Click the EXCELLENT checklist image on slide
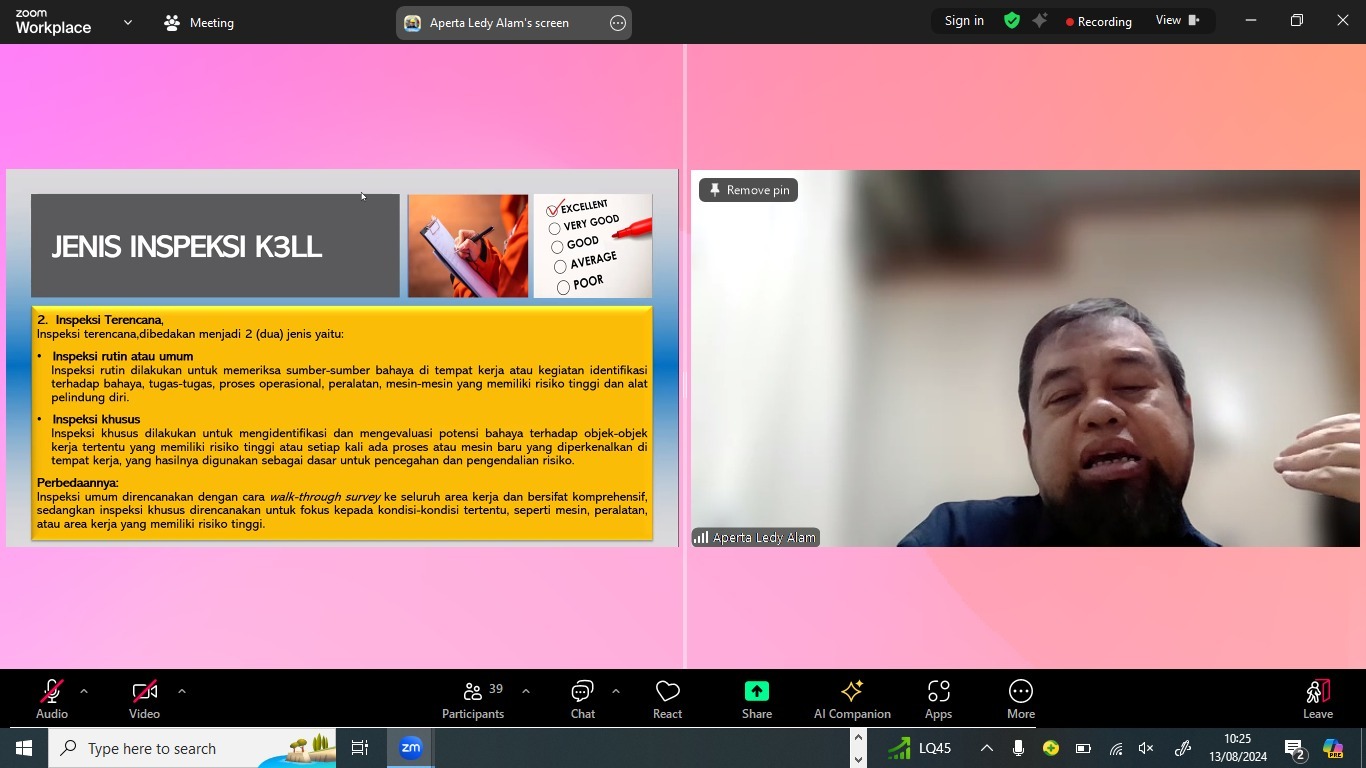1366x768 pixels. (593, 246)
